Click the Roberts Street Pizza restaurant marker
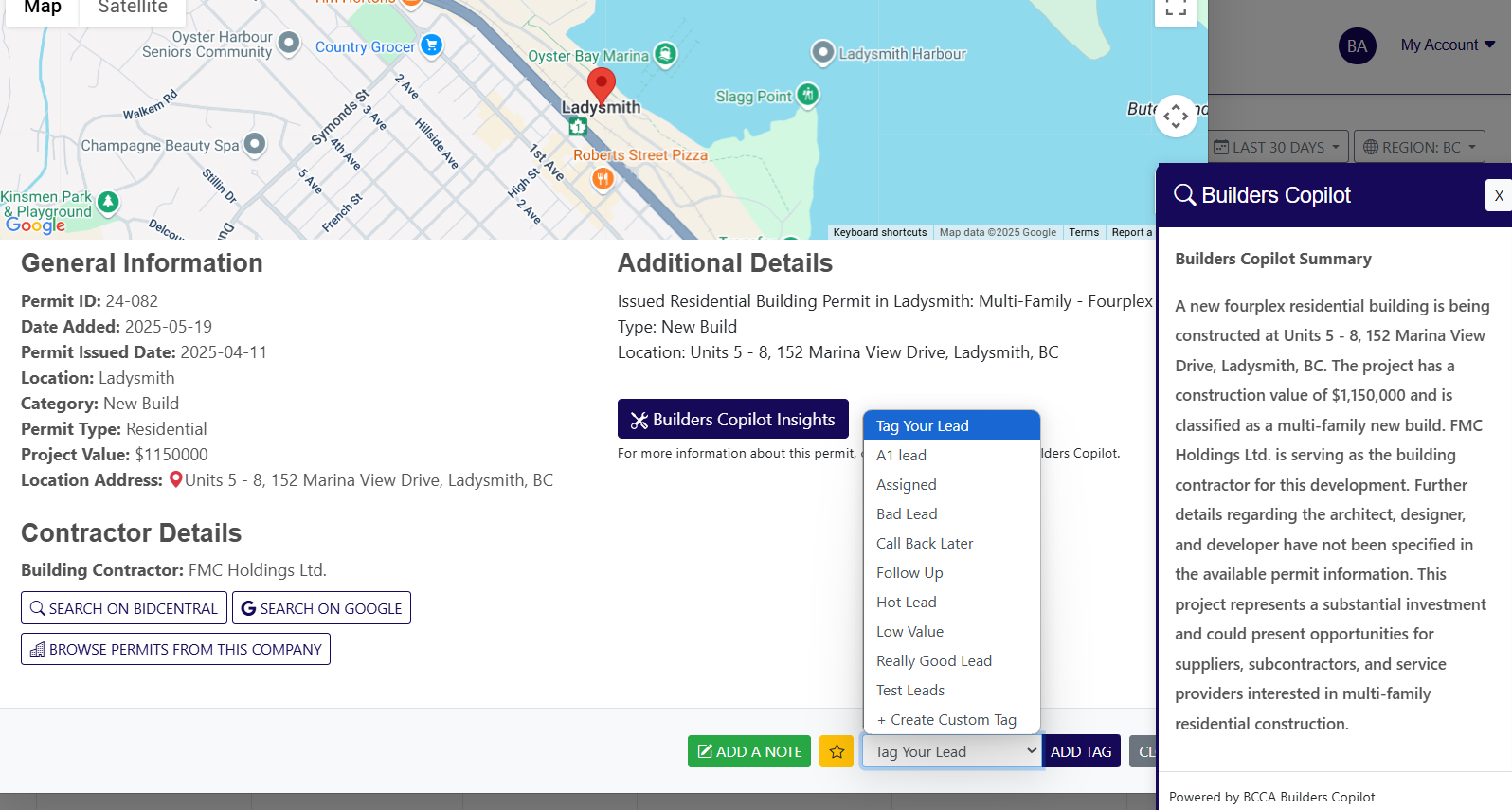This screenshot has height=810, width=1512. click(603, 178)
